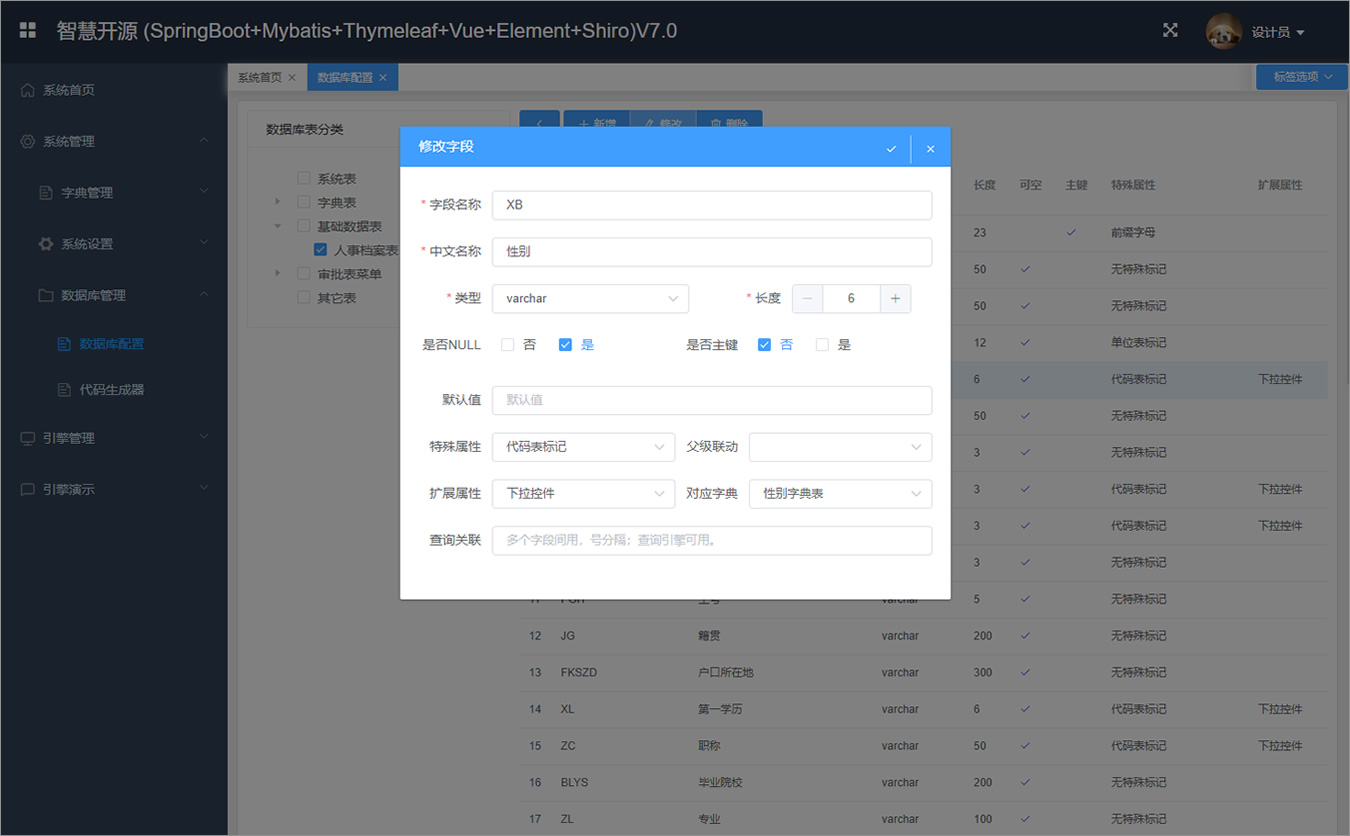The height and width of the screenshot is (836, 1350).
Task: Open 代码生成器 in the sidebar
Action: pos(114,389)
